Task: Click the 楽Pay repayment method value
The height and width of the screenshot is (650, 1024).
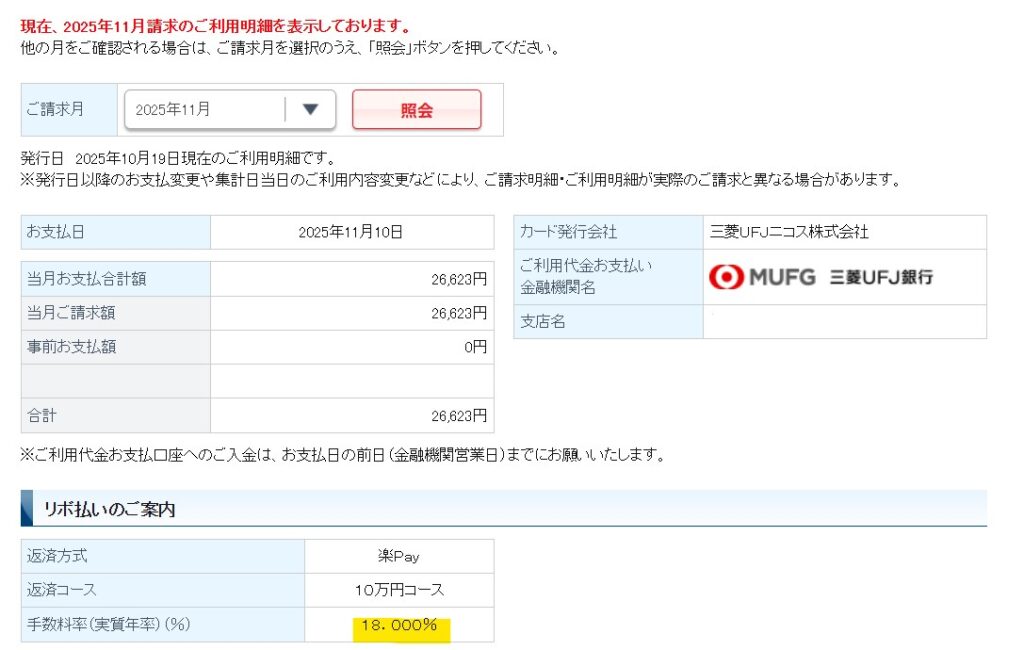Action: 399,556
